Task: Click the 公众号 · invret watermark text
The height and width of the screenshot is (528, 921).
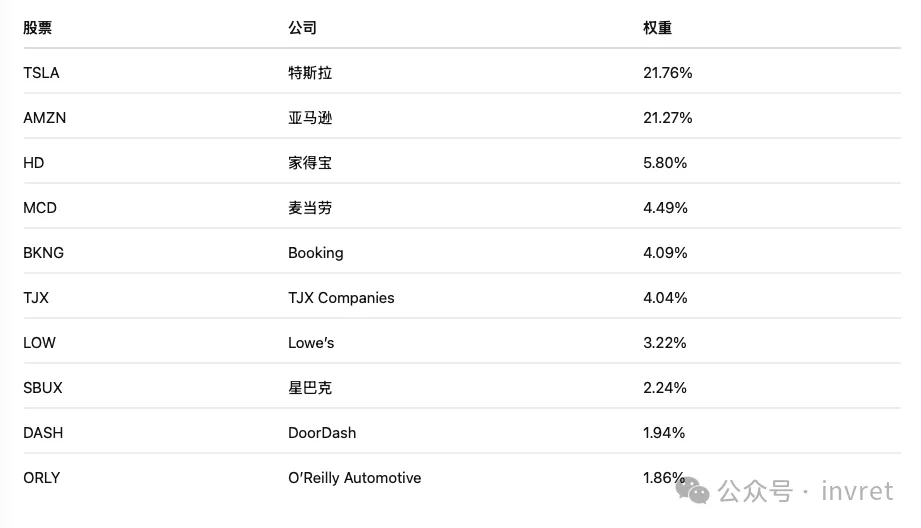Action: pyautogui.click(x=805, y=491)
